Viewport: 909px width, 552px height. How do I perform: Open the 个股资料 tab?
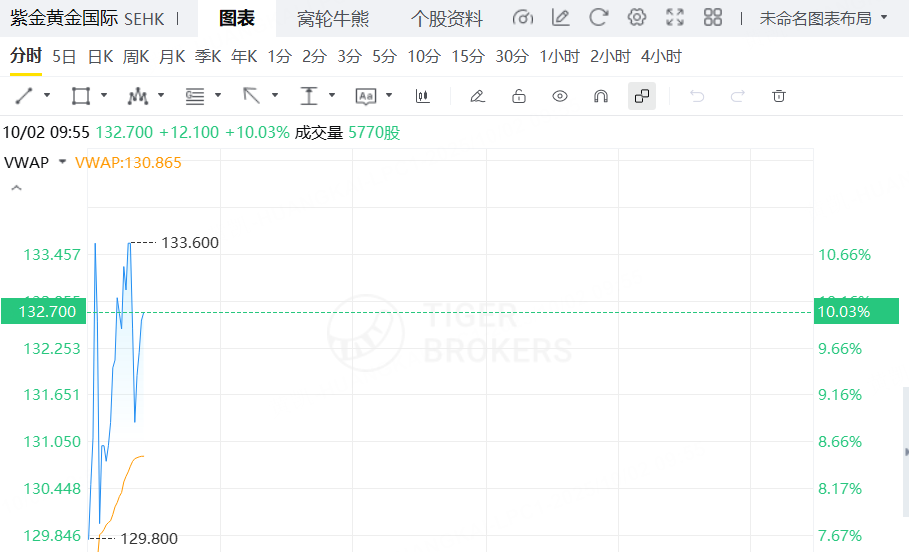tap(447, 19)
